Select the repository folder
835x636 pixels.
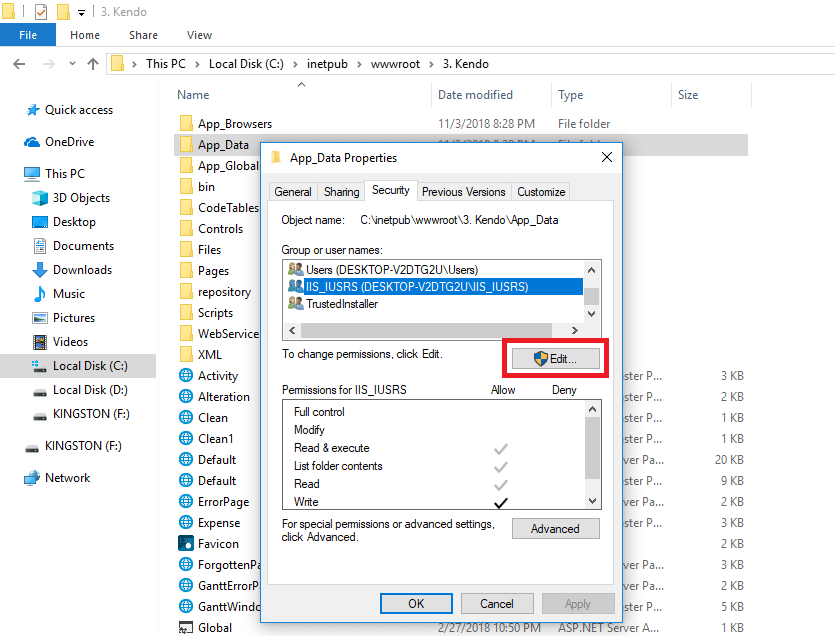click(x=224, y=292)
